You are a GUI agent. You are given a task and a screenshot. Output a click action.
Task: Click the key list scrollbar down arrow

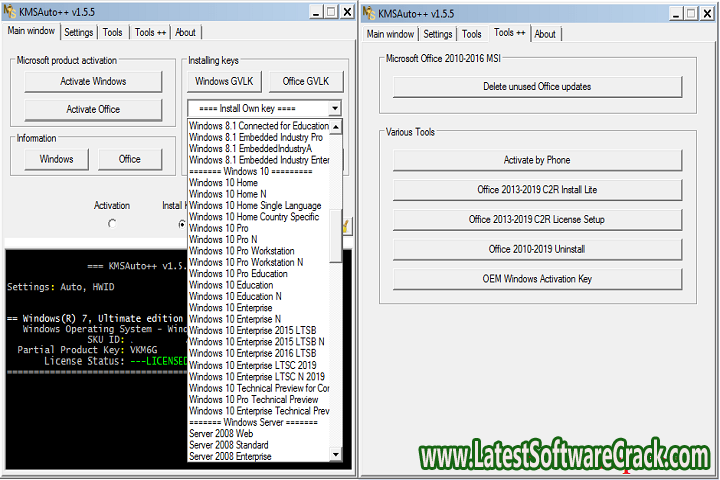pos(335,455)
